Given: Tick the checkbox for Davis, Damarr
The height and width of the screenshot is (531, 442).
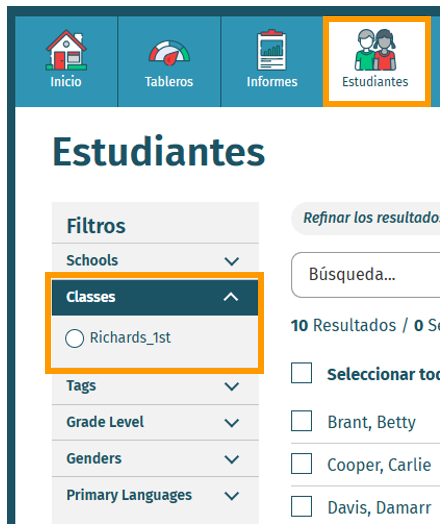Looking at the screenshot, I should (301, 507).
